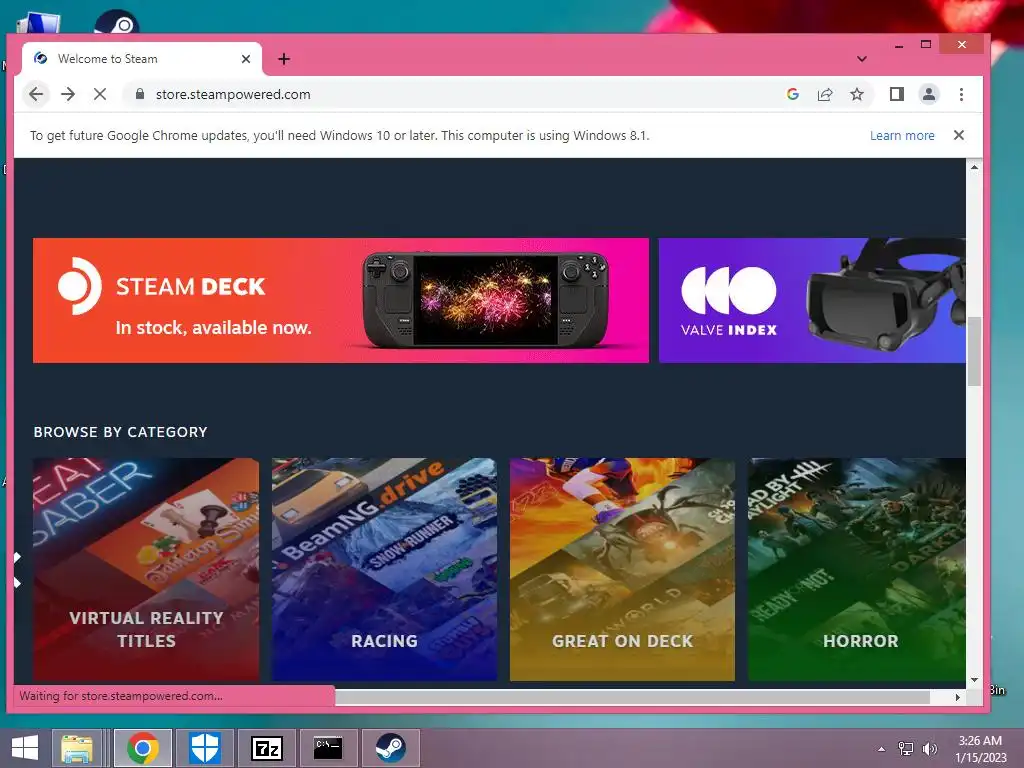The width and height of the screenshot is (1024, 768).
Task: Select the Welcome to Steam tab
Action: coord(142,59)
